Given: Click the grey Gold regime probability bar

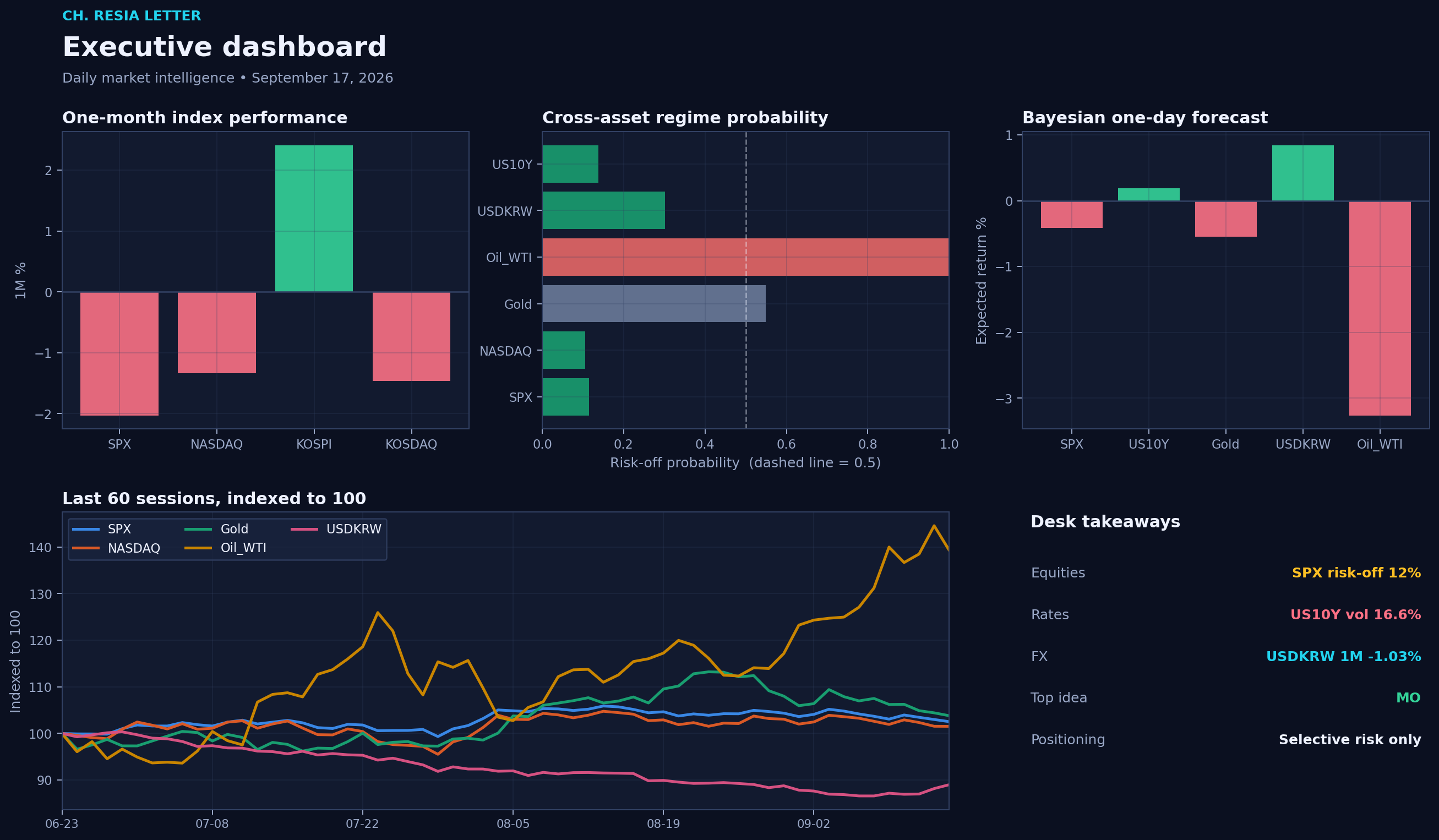Looking at the screenshot, I should pyautogui.click(x=654, y=304).
